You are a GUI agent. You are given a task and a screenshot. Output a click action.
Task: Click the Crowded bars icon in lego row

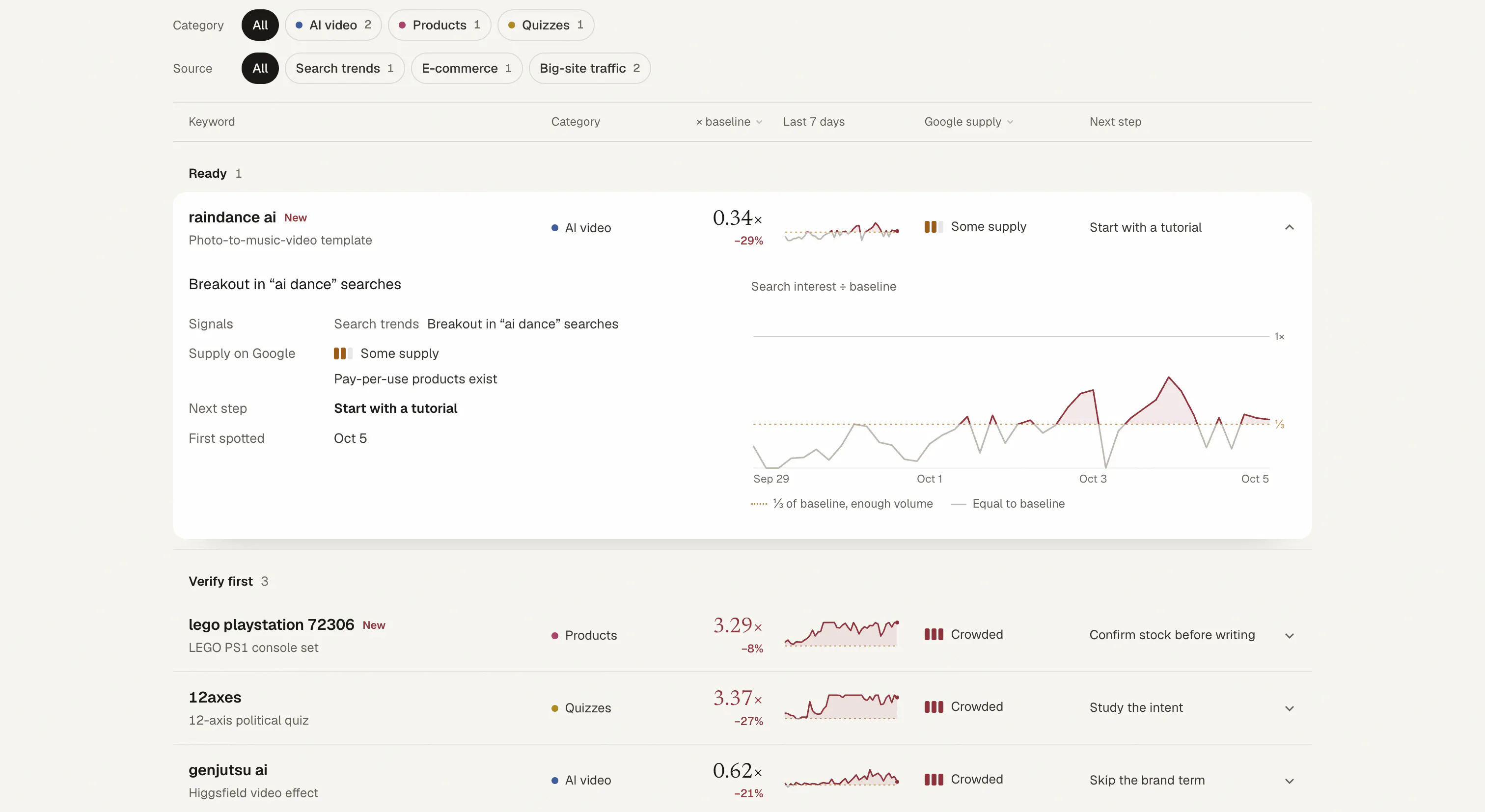click(x=934, y=634)
